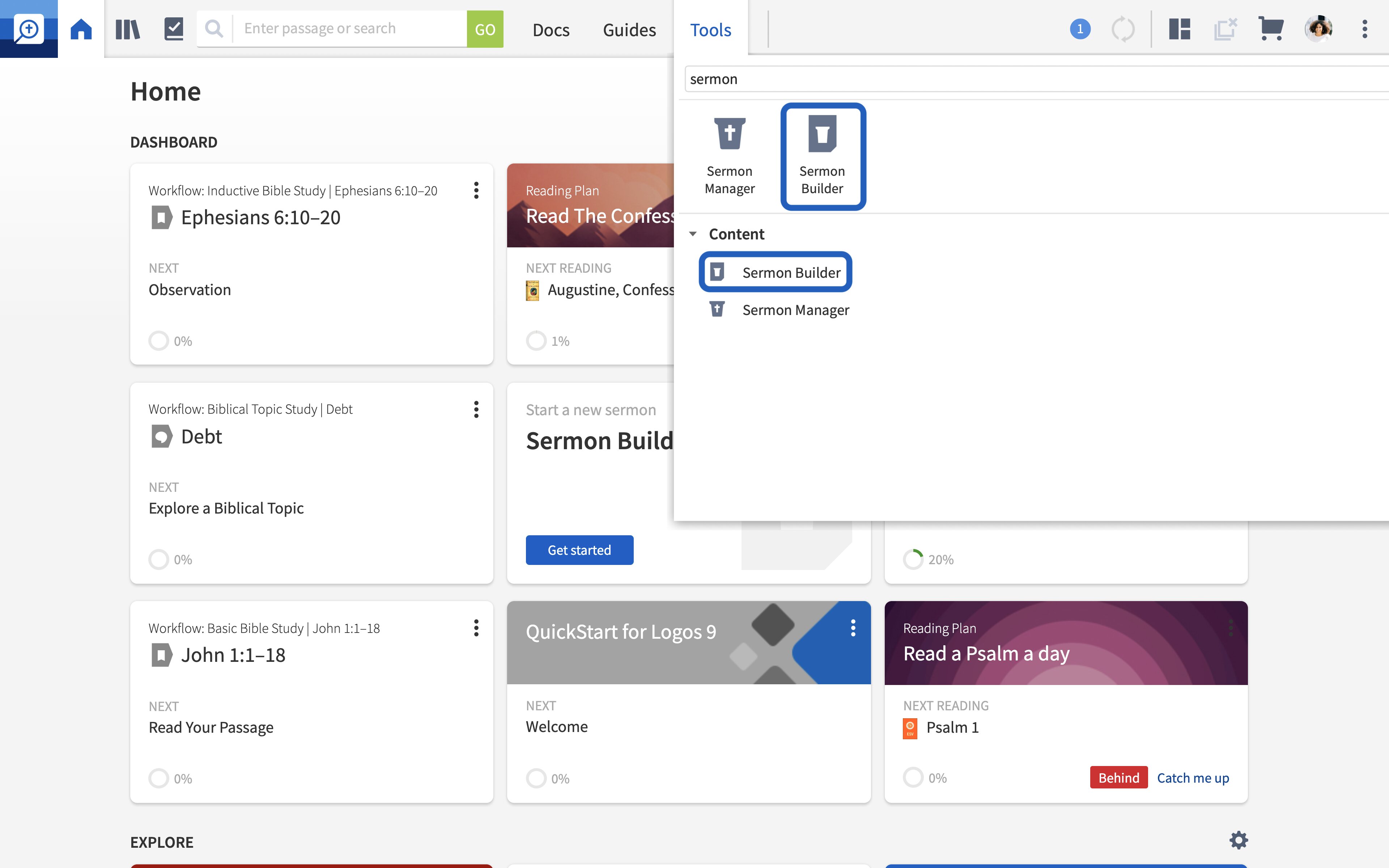Click the Home icon

(x=81, y=29)
